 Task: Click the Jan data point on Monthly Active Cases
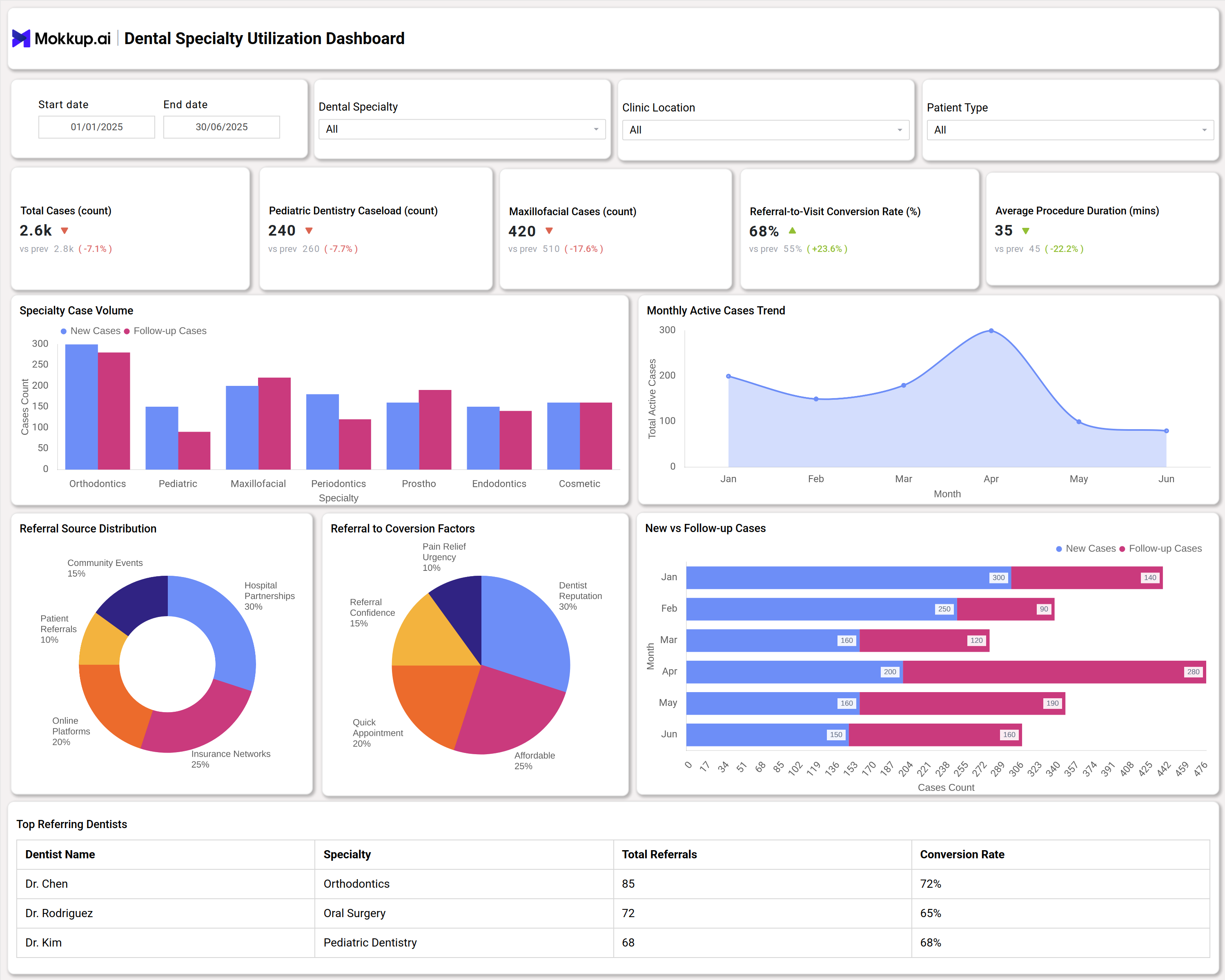[x=728, y=376]
